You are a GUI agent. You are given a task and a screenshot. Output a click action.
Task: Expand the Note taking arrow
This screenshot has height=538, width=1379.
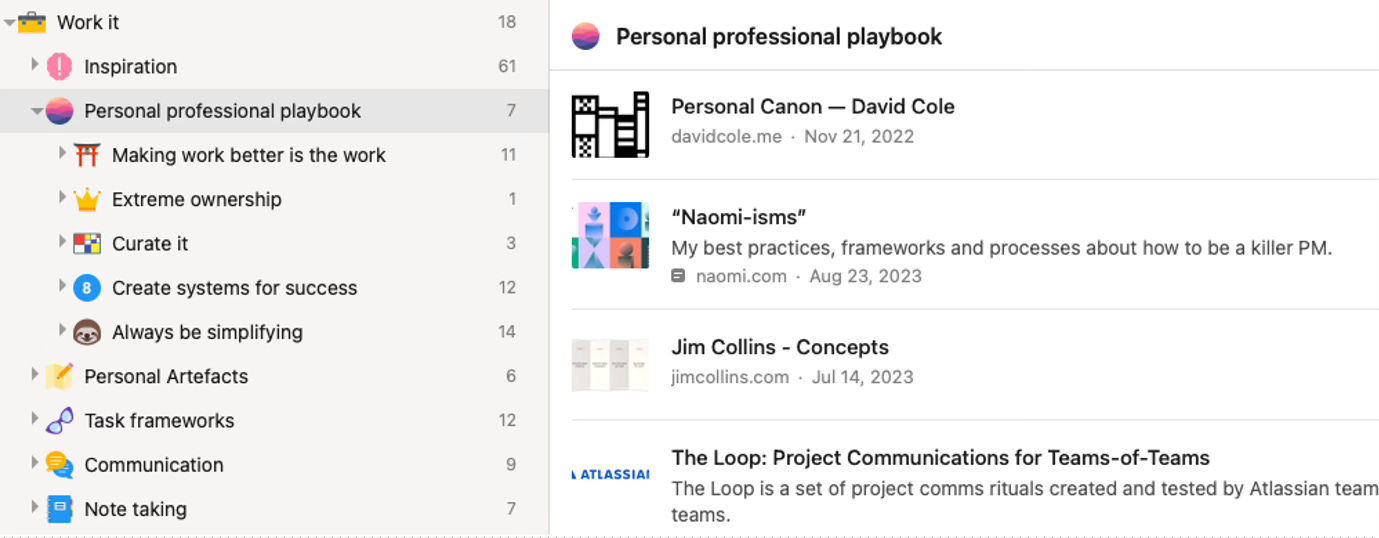pyautogui.click(x=35, y=507)
